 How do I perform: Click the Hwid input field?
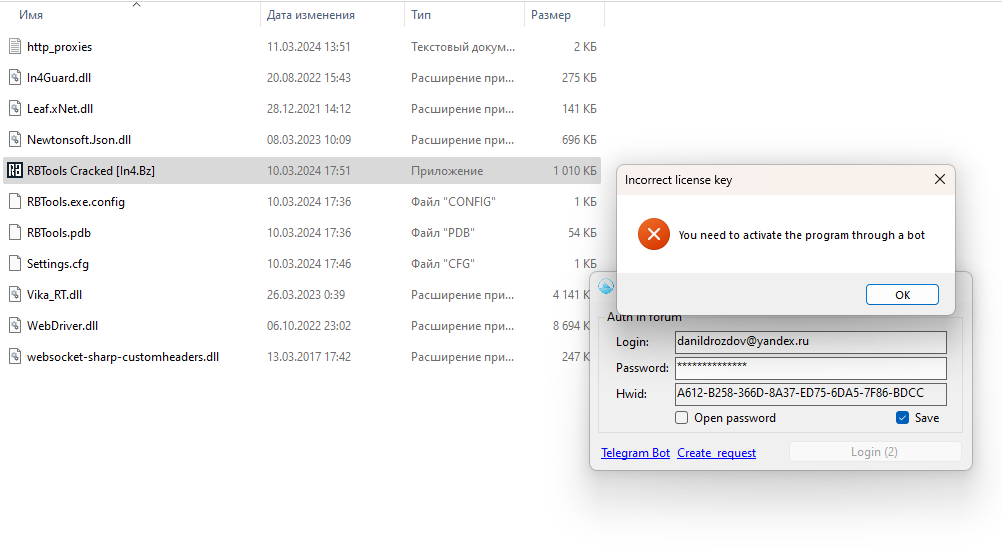tap(810, 394)
